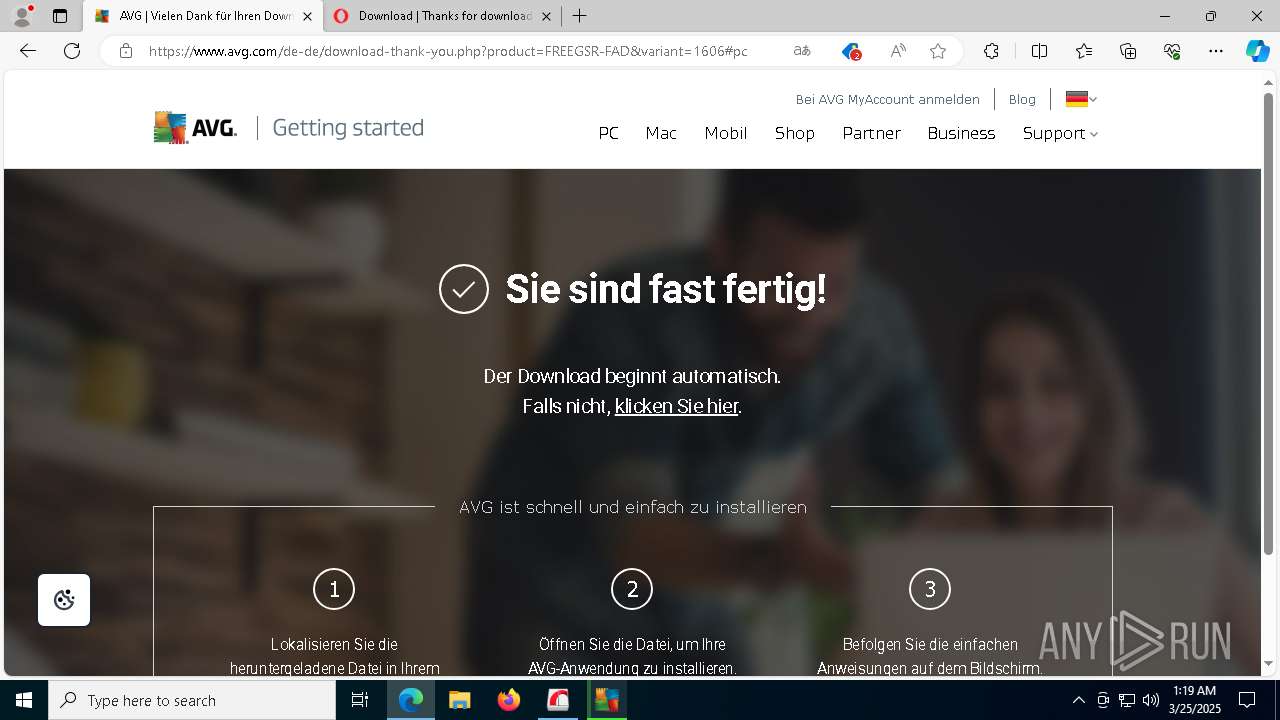
Task: Open Microsoft Edge taskbar icon
Action: [x=411, y=700]
